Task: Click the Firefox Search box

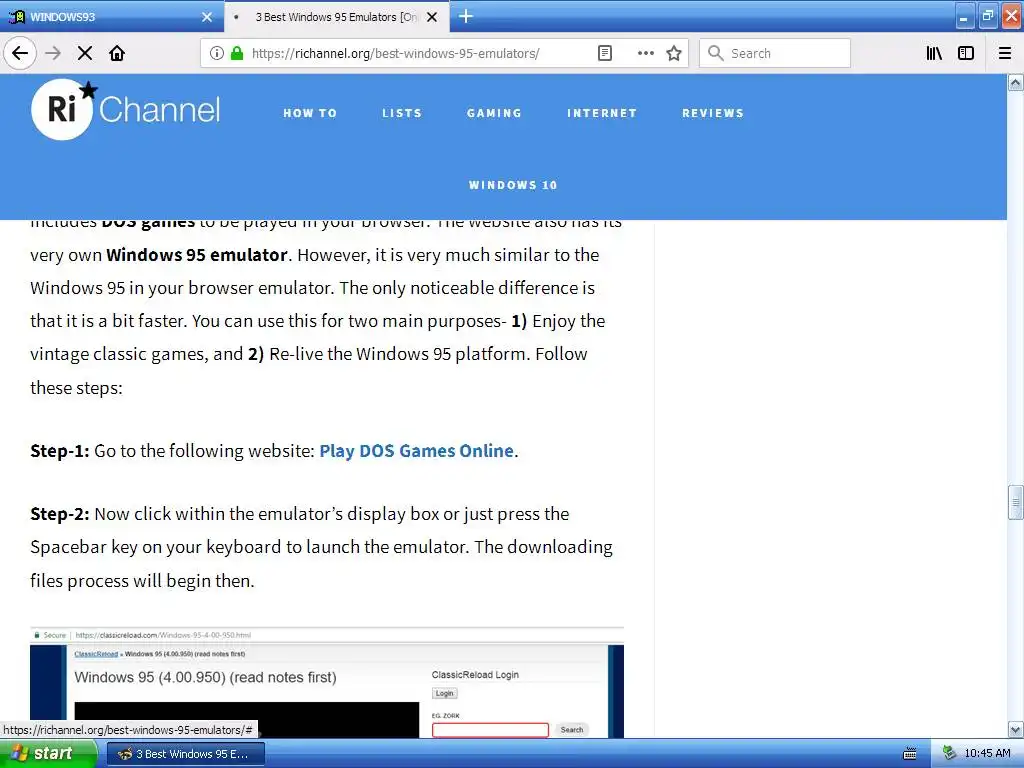Action: pyautogui.click(x=775, y=53)
